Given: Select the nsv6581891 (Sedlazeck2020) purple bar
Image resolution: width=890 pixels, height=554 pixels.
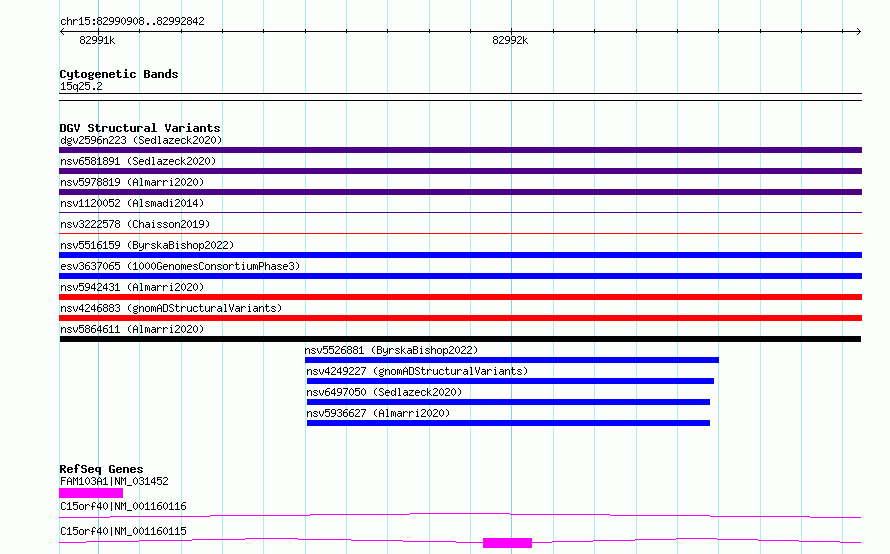Looking at the screenshot, I should click(x=460, y=171).
